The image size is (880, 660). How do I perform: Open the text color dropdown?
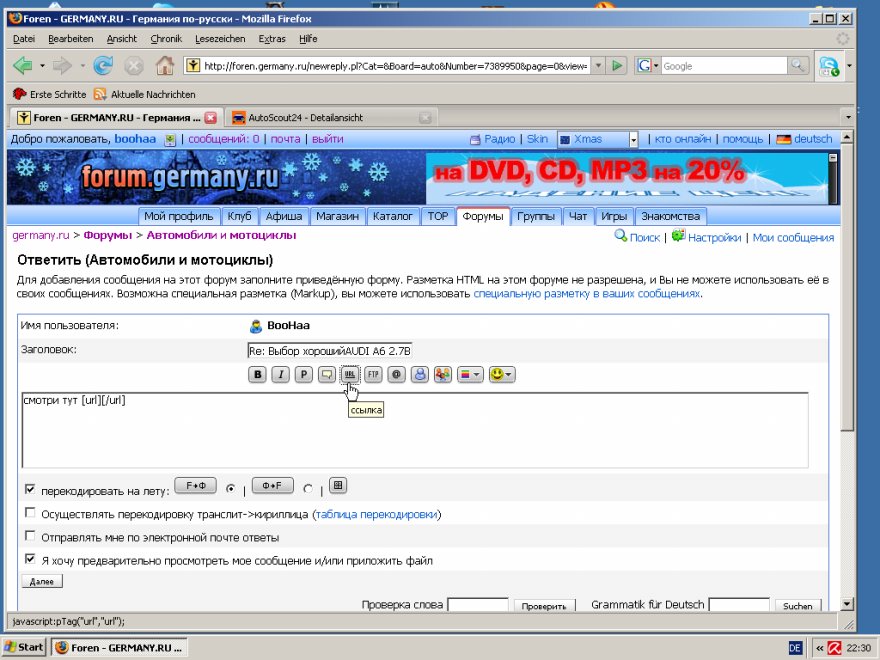(x=470, y=374)
